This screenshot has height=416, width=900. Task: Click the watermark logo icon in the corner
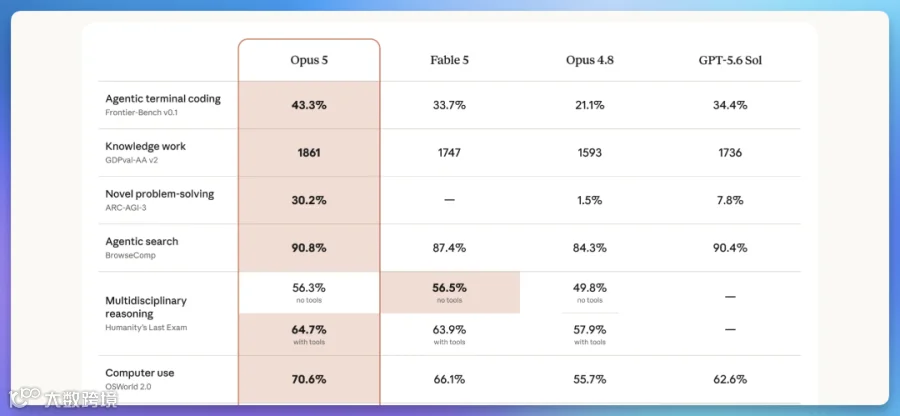[24, 396]
